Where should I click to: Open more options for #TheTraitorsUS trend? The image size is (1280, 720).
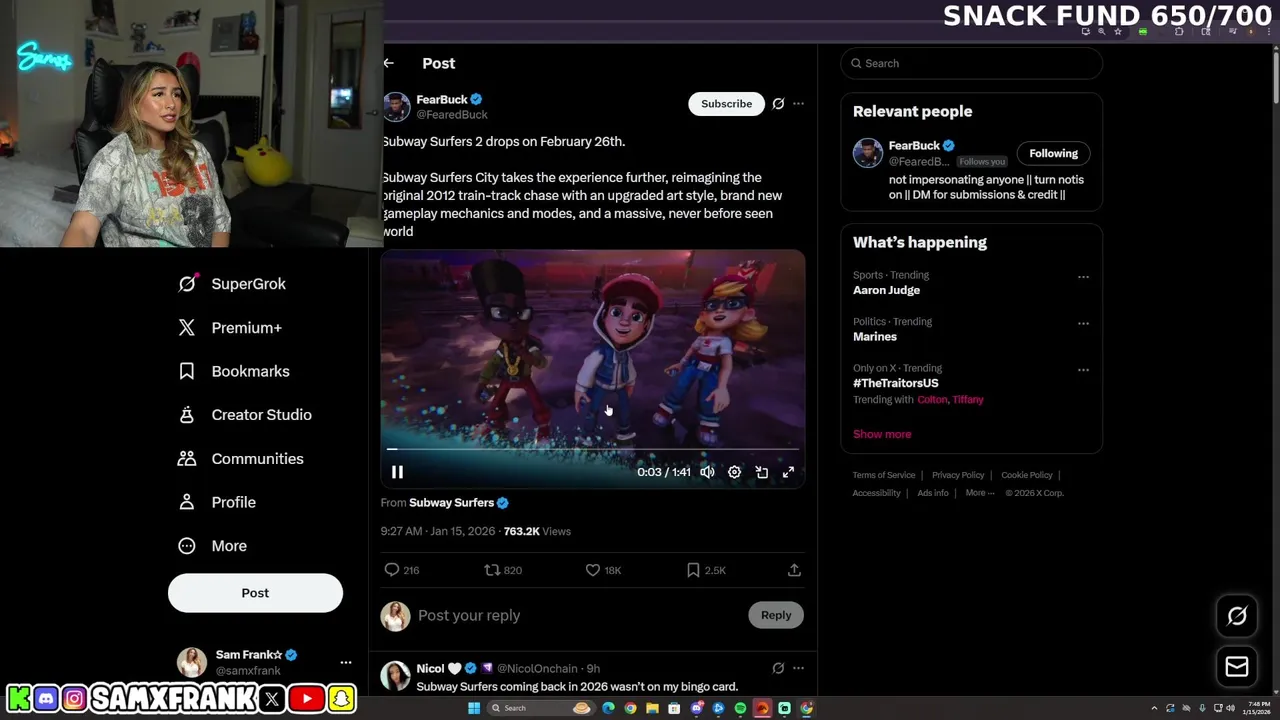pyautogui.click(x=1083, y=370)
